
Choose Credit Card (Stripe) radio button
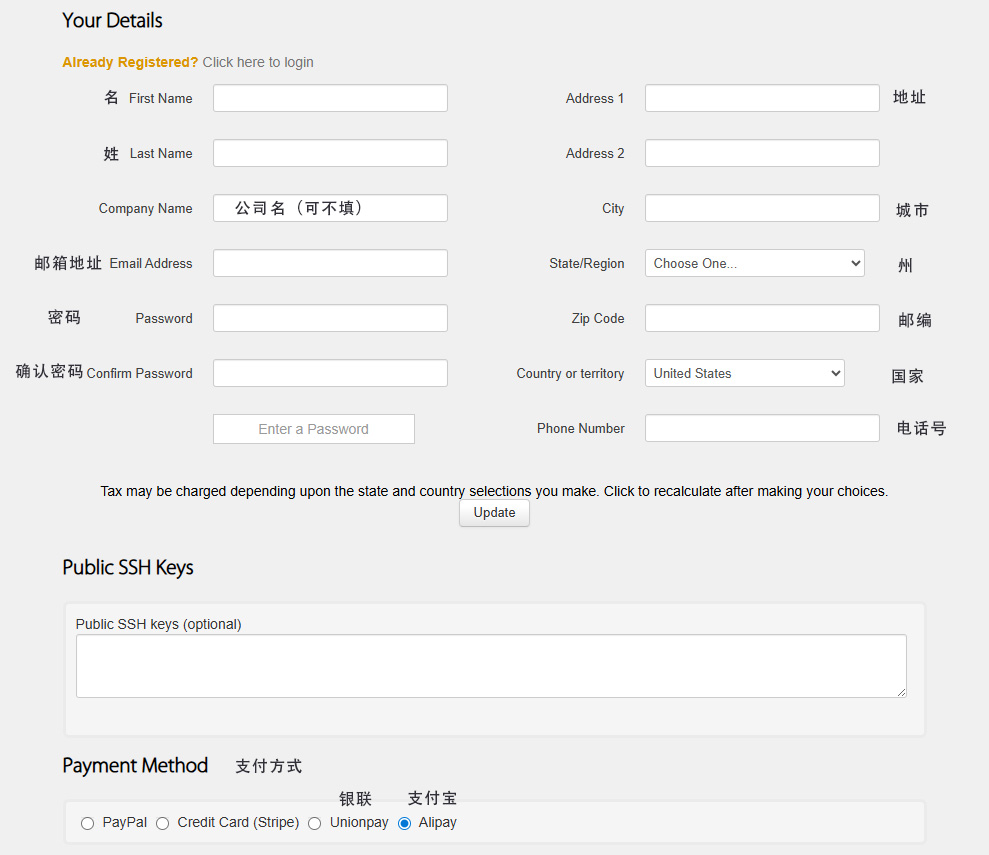163,823
